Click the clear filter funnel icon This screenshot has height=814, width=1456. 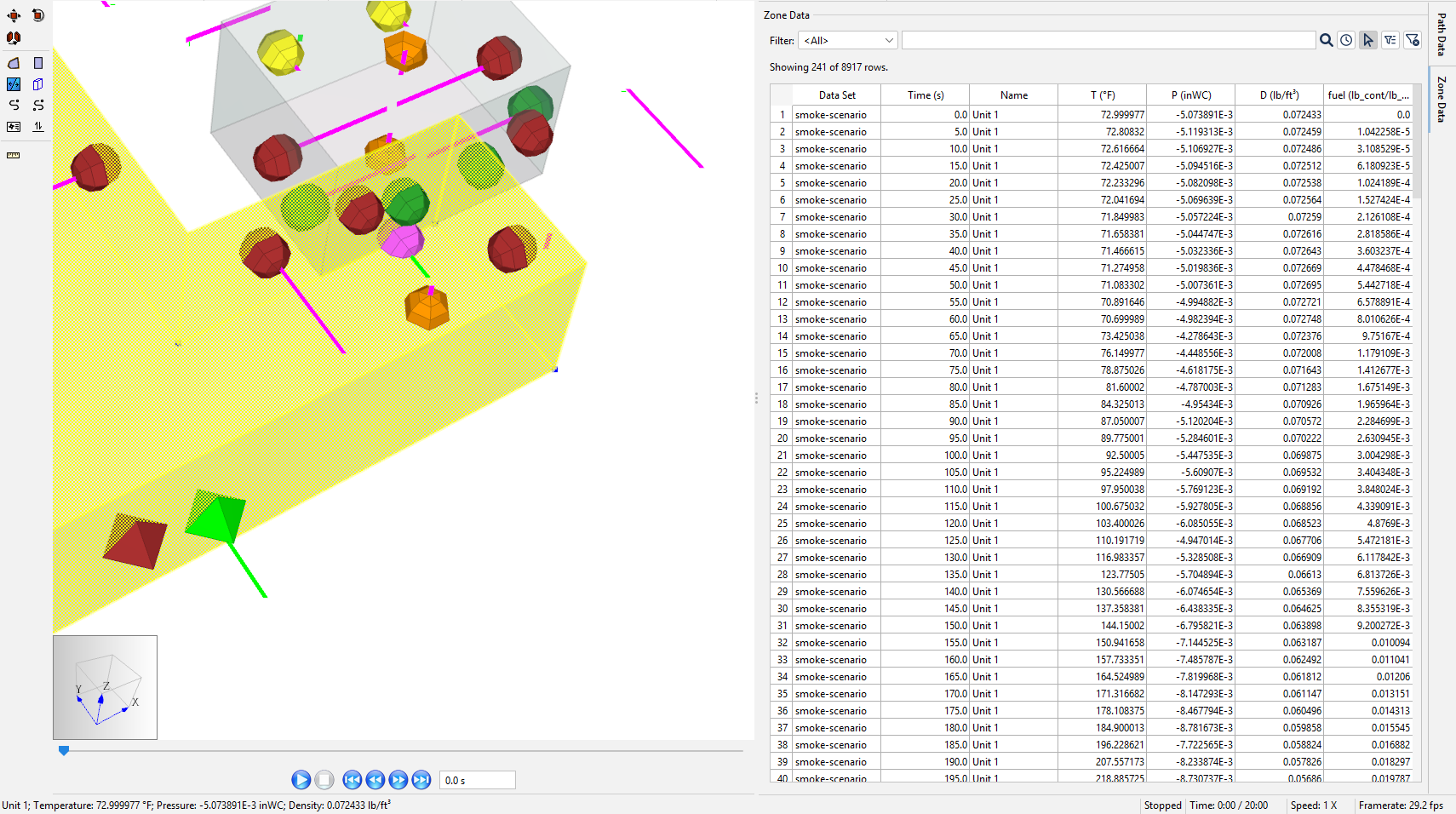coord(1413,40)
